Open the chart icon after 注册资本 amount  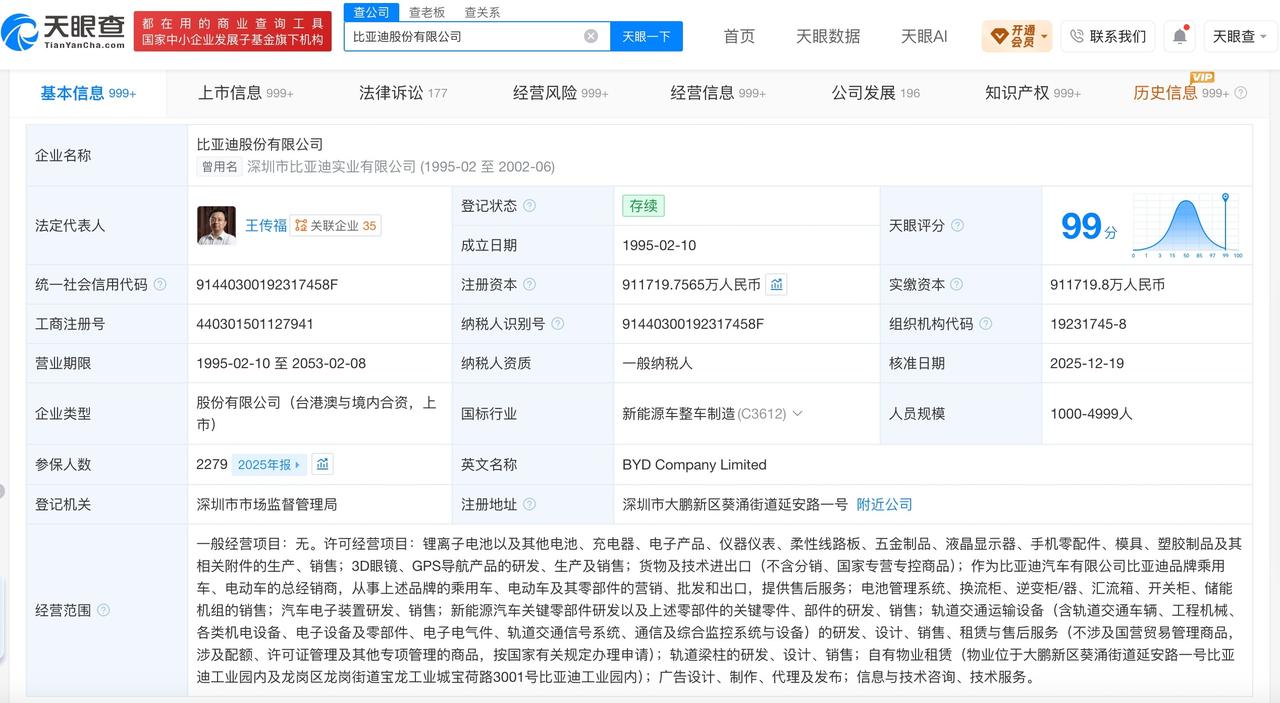pos(777,285)
